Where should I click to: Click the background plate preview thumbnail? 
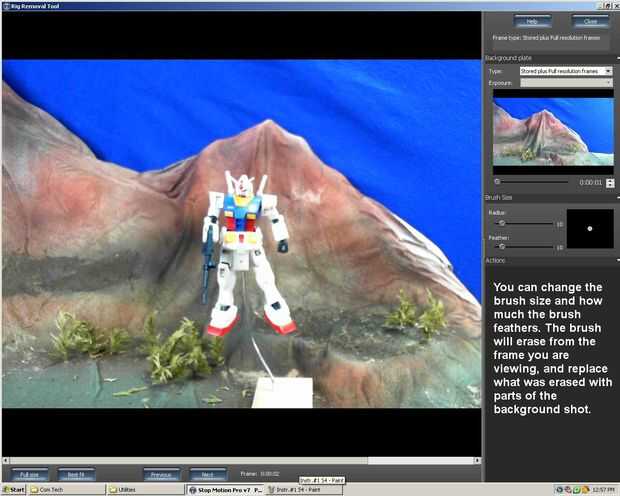tap(553, 132)
